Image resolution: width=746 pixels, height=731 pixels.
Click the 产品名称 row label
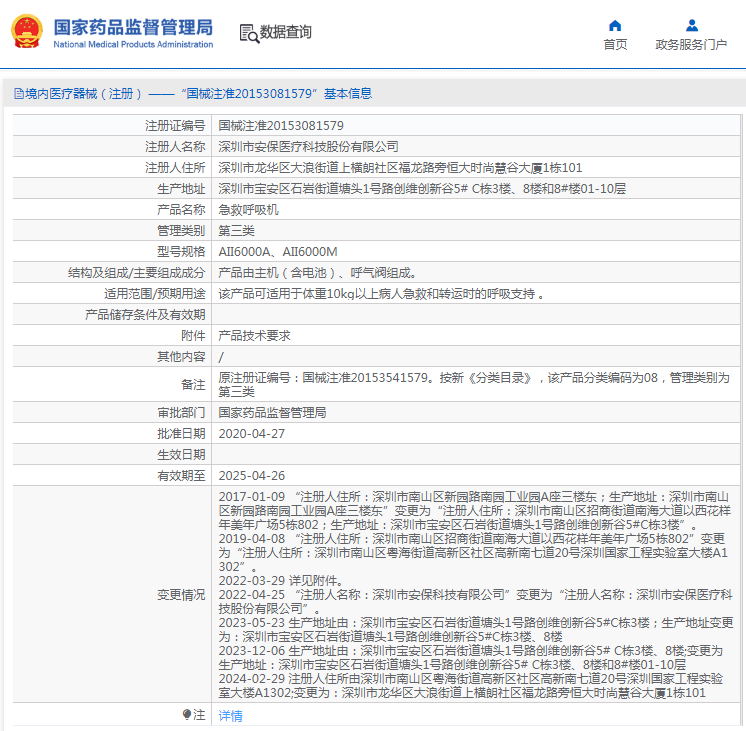181,209
